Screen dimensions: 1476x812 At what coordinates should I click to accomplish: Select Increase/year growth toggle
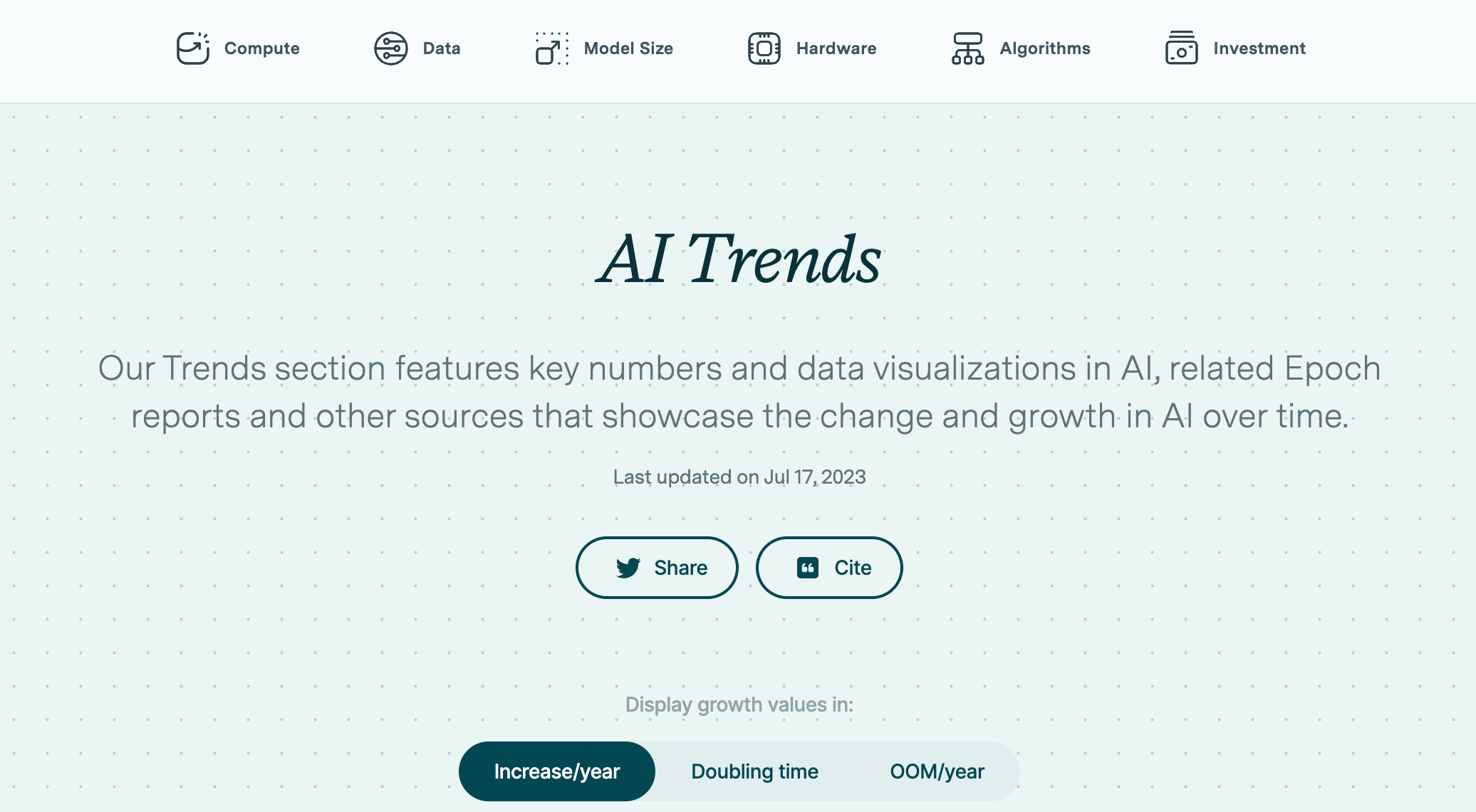557,770
